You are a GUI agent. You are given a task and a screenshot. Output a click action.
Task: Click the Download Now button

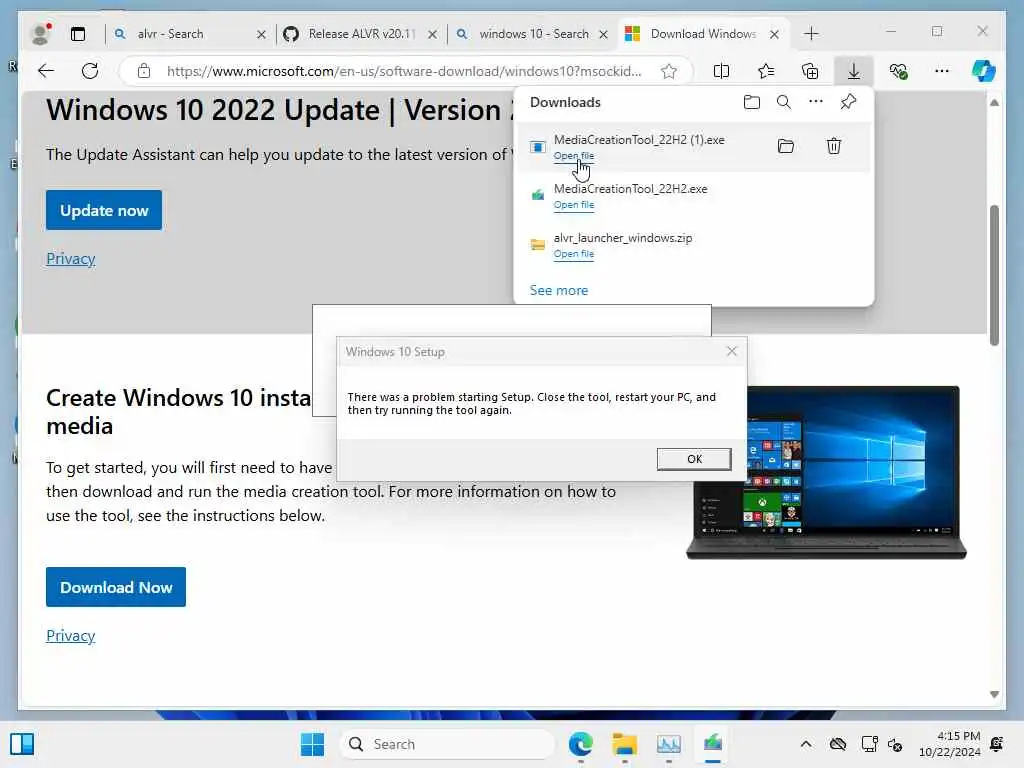point(116,587)
